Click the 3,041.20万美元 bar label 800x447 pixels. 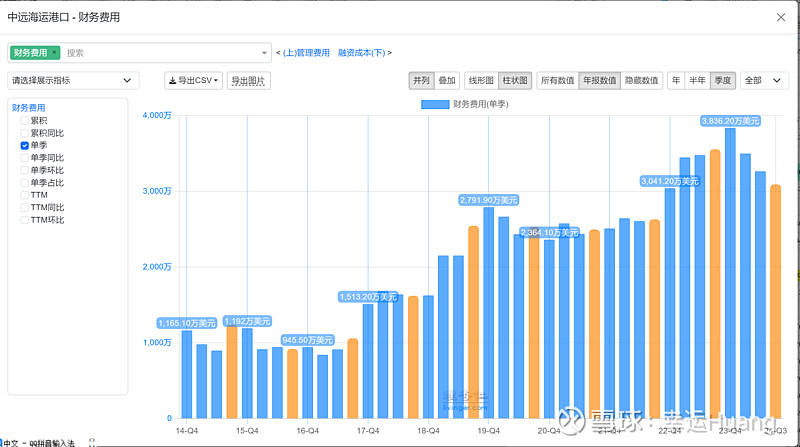pyautogui.click(x=670, y=181)
